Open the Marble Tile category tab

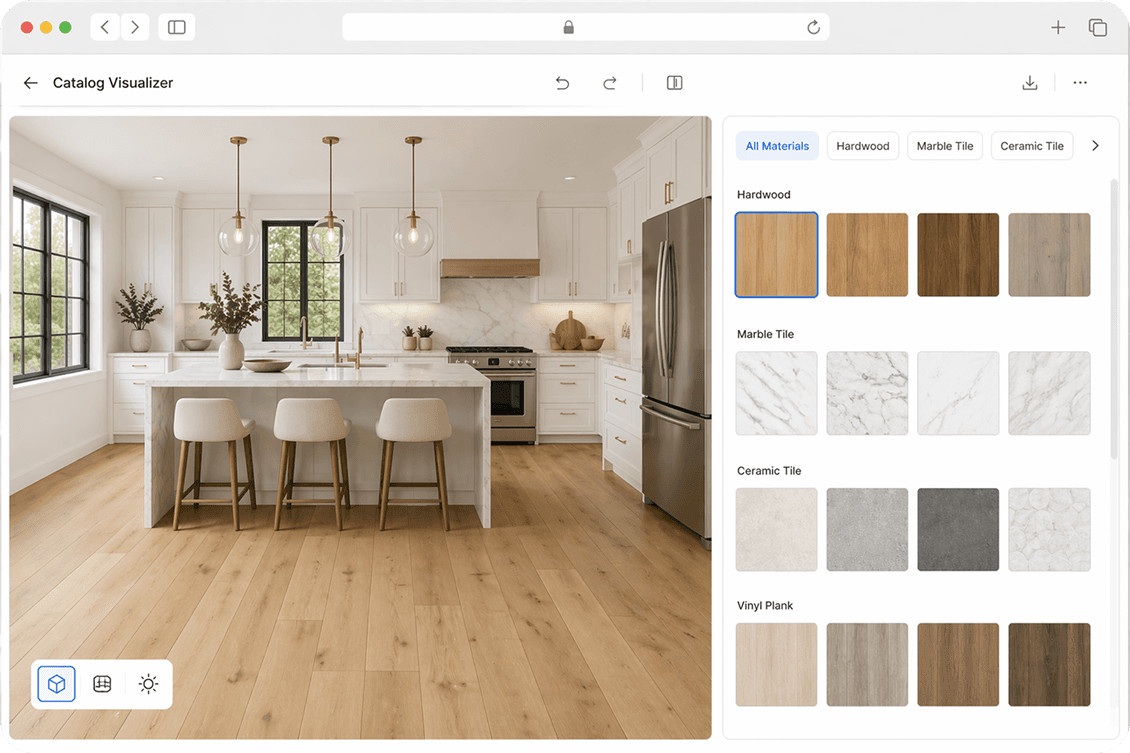(944, 145)
